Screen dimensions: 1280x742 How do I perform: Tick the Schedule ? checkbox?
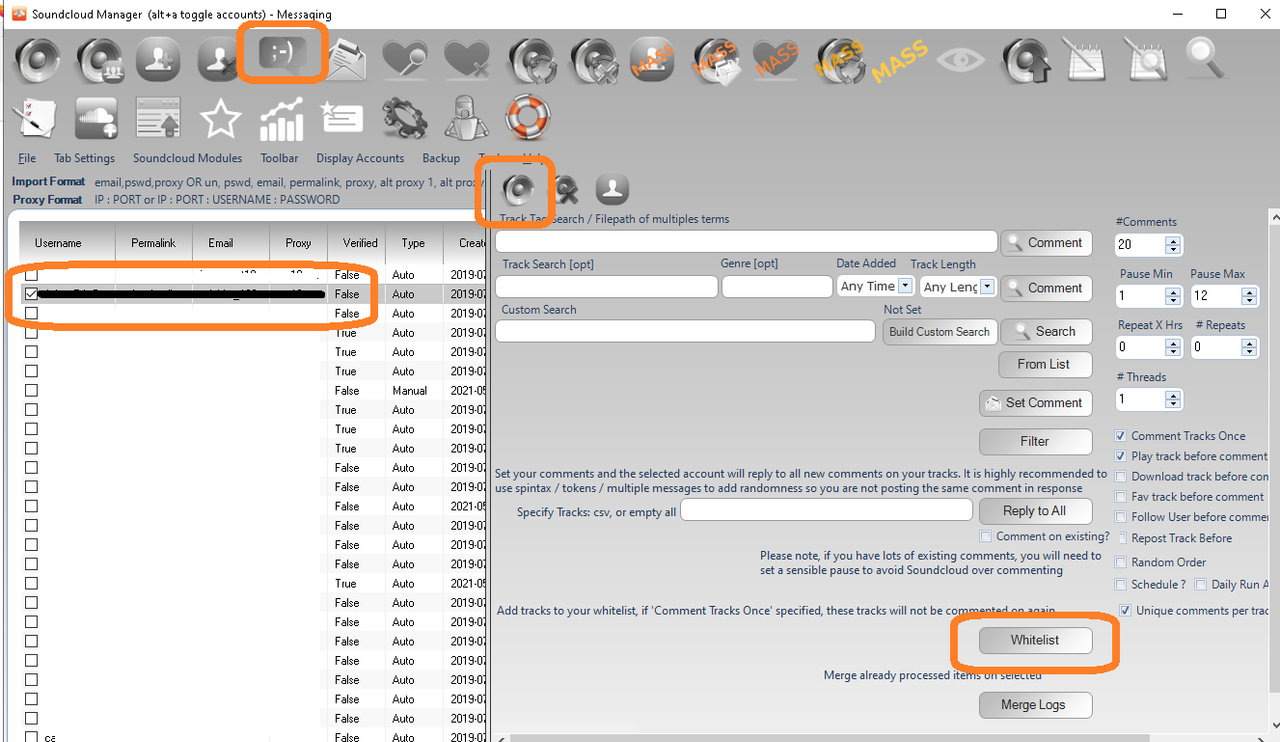[x=1122, y=585]
